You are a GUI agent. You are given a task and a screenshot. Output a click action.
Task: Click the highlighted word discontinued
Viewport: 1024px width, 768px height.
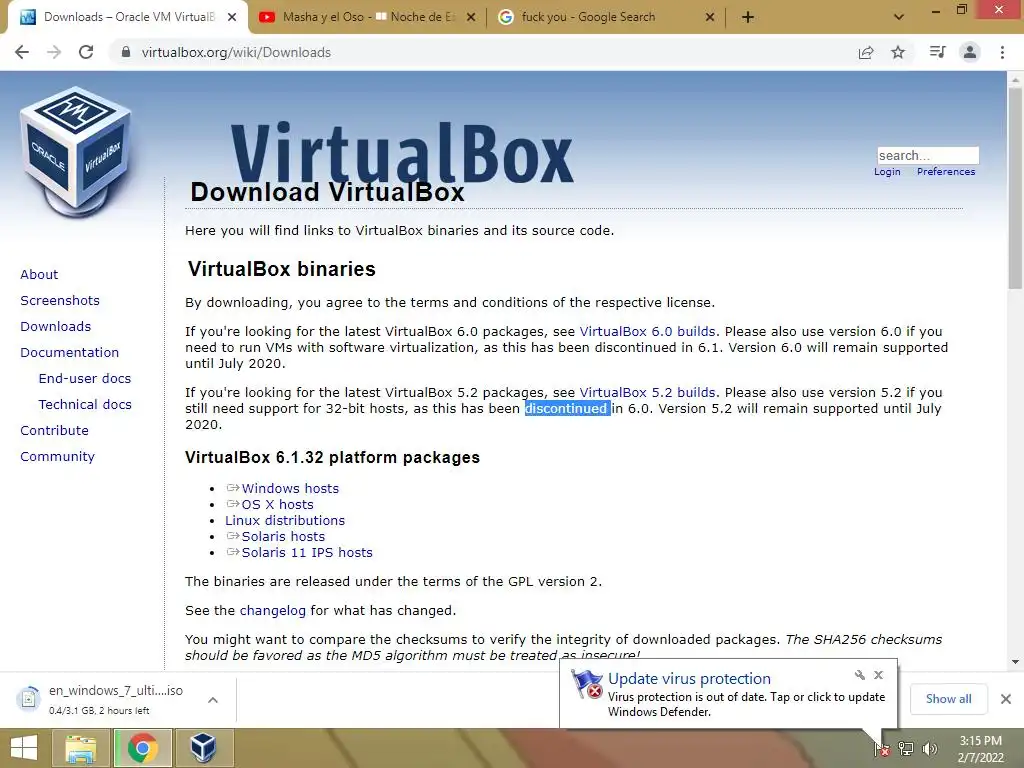[x=566, y=409]
